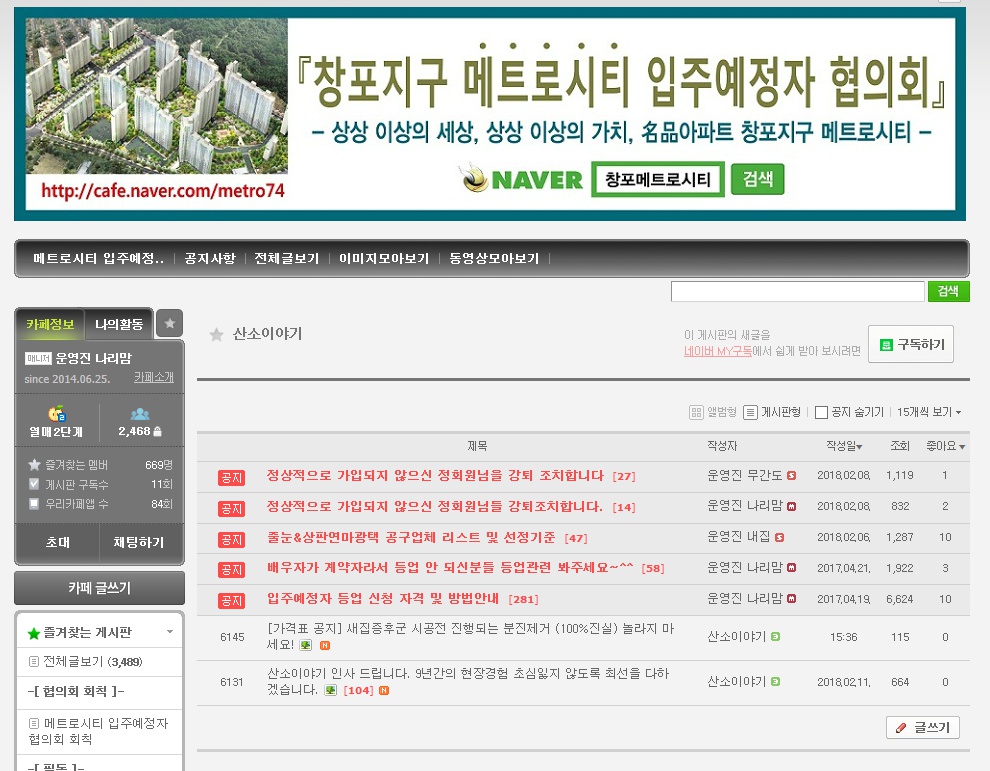990x771 pixels.
Task: Tick the 공지 숨기기 checkbox
Action: pos(821,412)
